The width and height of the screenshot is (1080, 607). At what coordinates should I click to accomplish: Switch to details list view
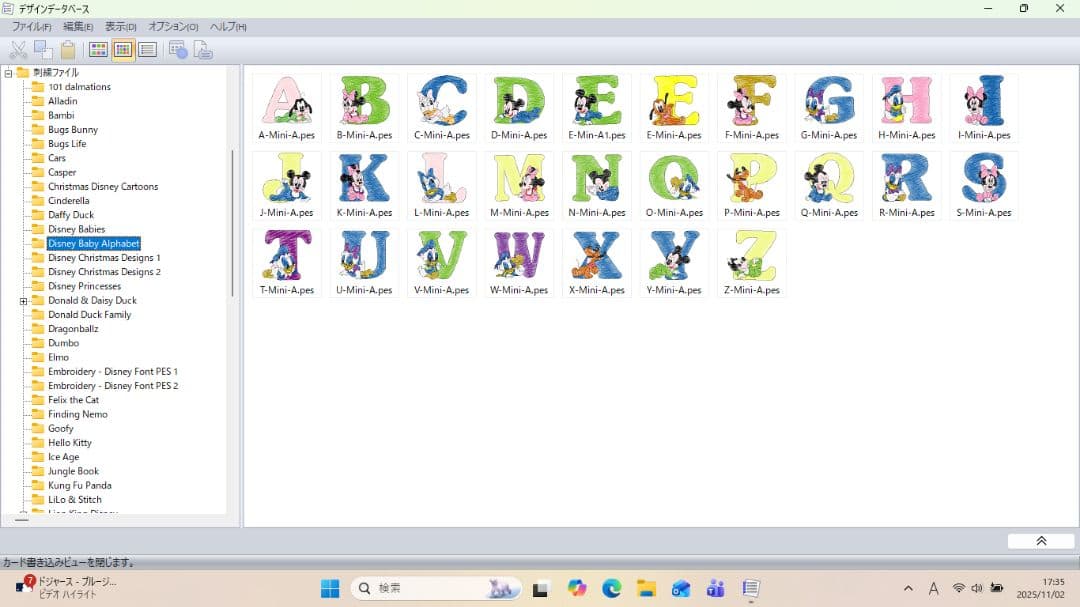tap(147, 50)
